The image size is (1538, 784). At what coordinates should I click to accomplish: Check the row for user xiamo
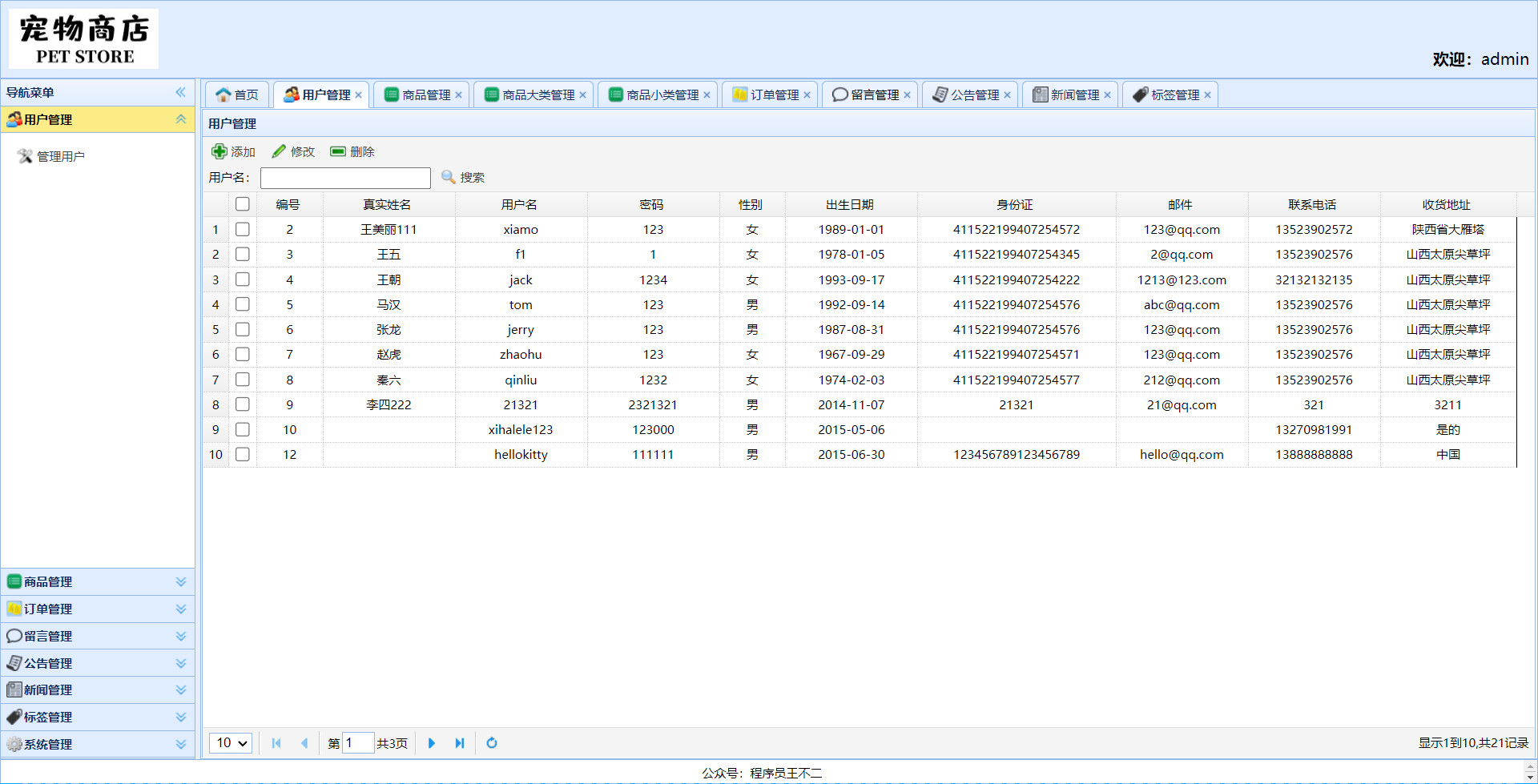tap(243, 229)
